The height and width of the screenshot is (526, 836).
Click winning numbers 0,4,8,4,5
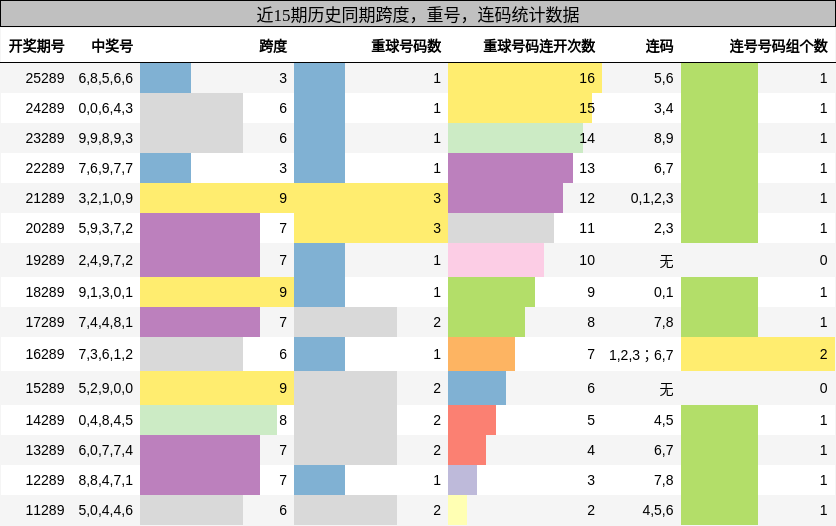tap(106, 420)
